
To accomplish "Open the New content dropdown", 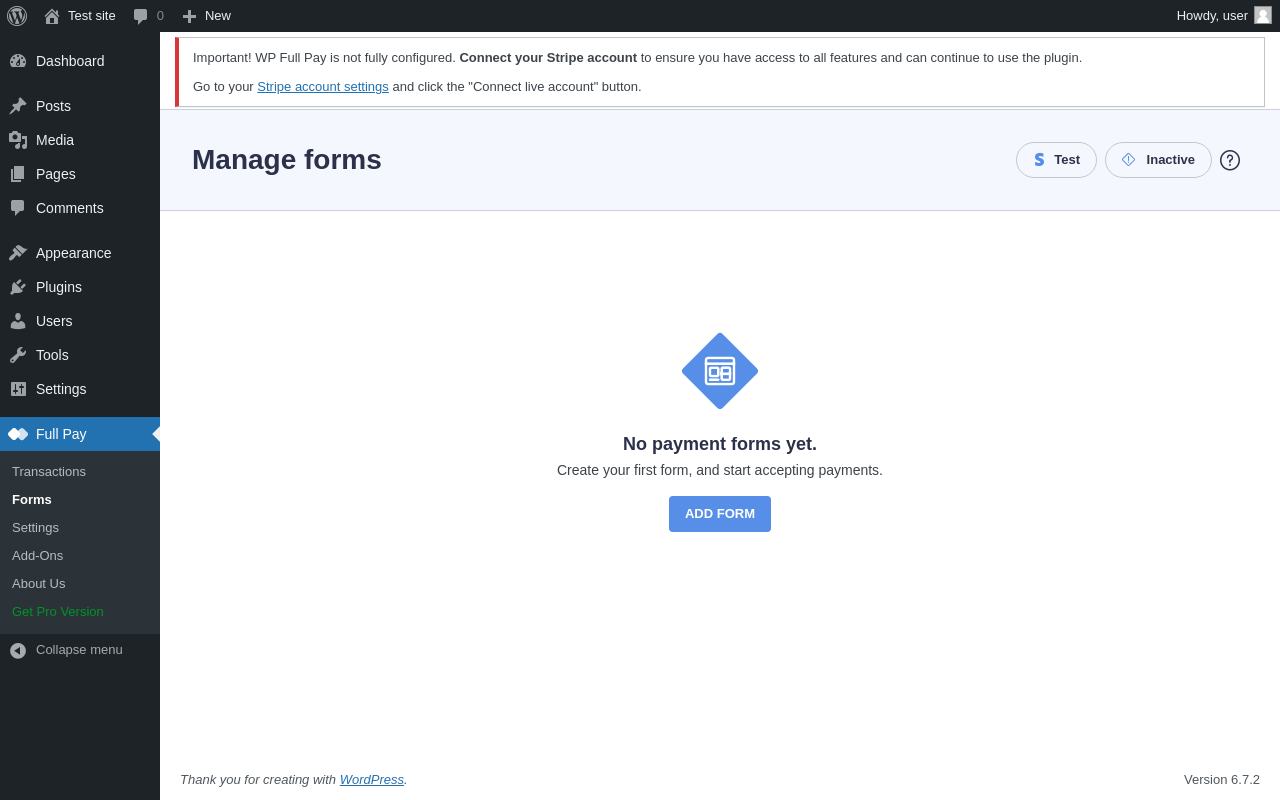I will coord(207,16).
